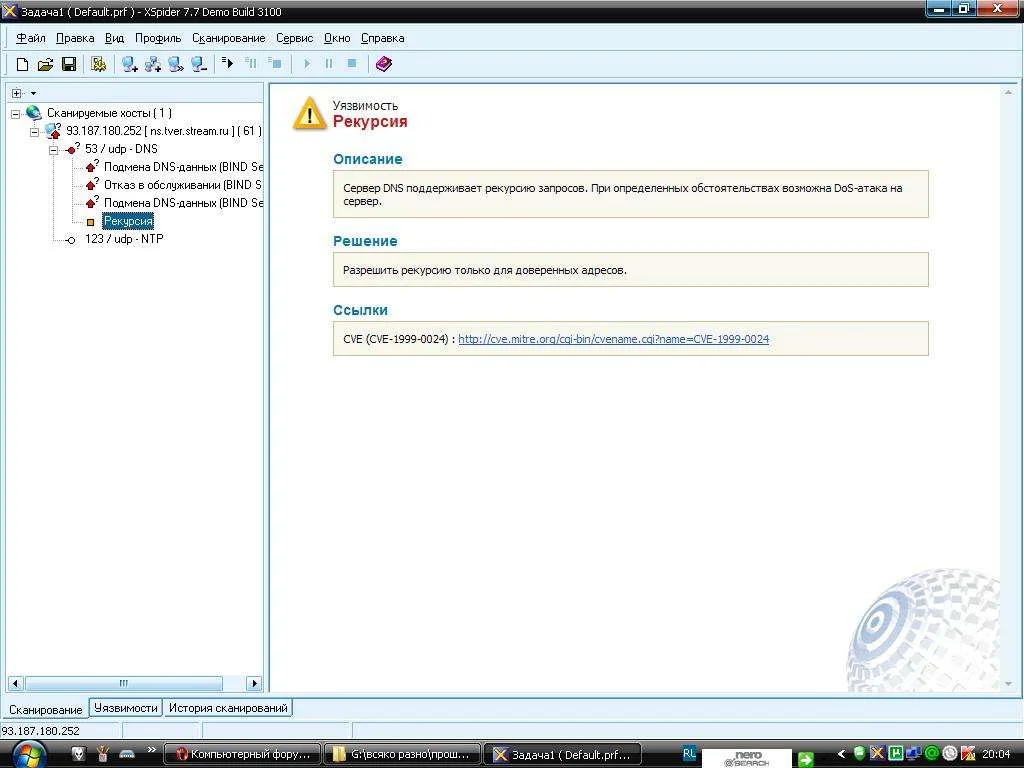
Task: Click the tree panel horizontal scrollbar thumb
Action: 123,684
